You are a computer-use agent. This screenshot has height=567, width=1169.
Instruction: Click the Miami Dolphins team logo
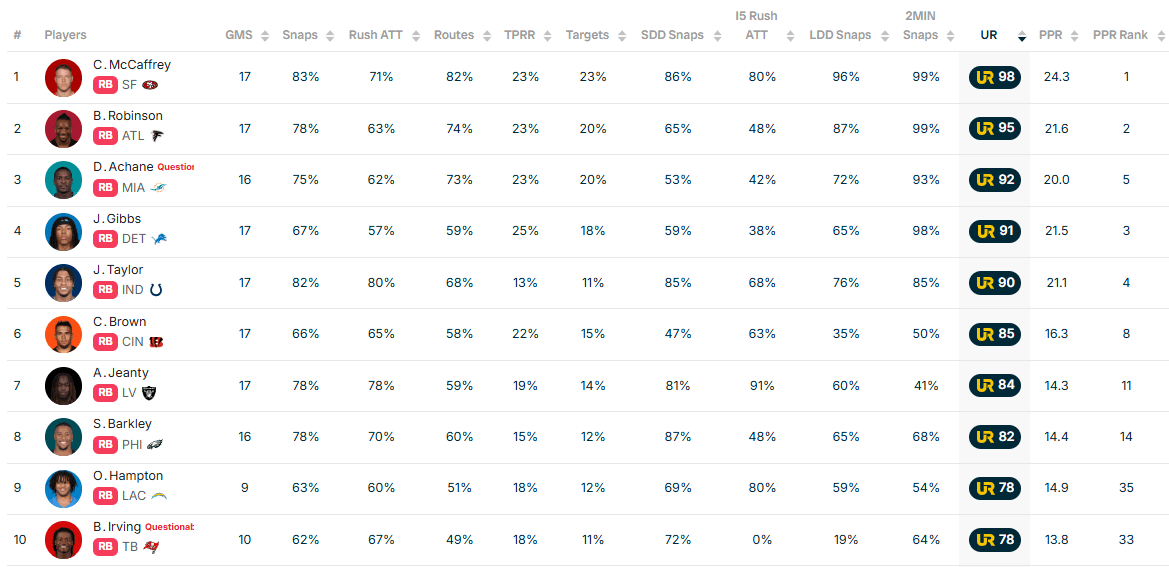coord(158,188)
